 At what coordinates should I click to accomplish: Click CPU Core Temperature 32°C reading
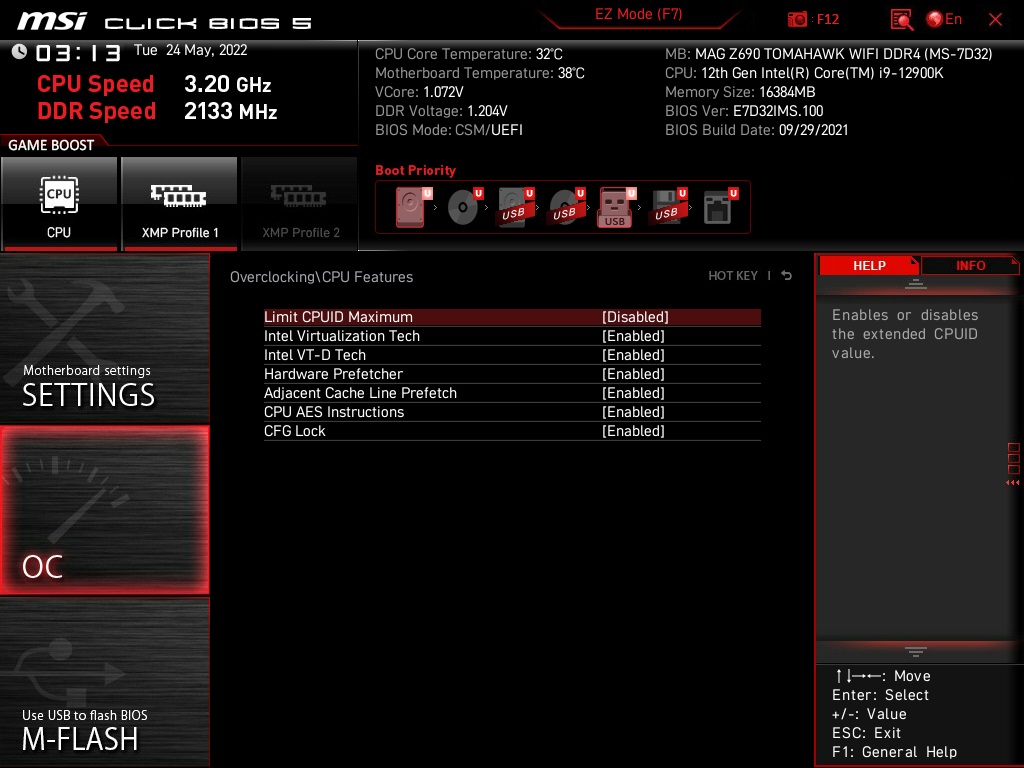[468, 54]
